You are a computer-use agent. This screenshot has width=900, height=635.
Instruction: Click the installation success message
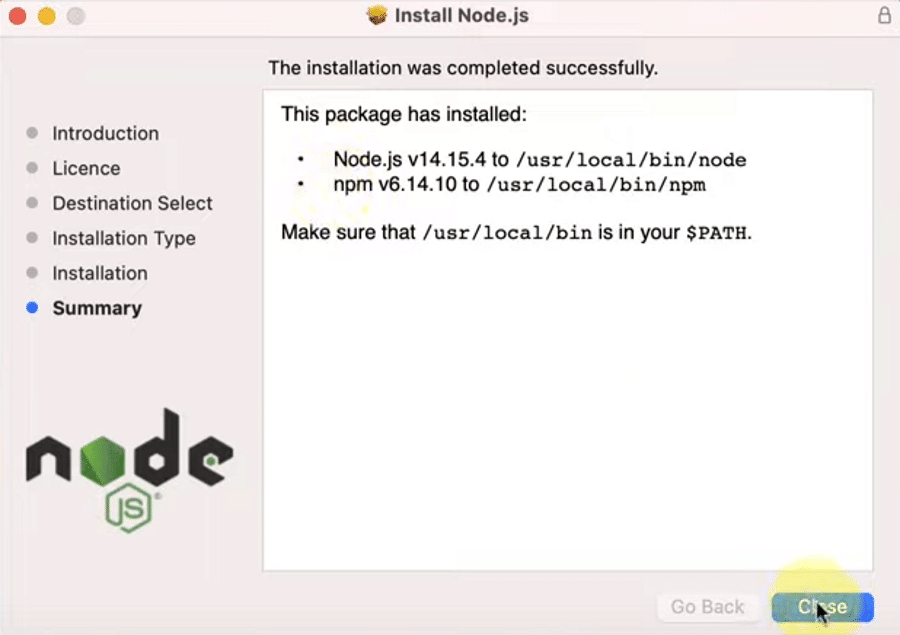tap(463, 67)
